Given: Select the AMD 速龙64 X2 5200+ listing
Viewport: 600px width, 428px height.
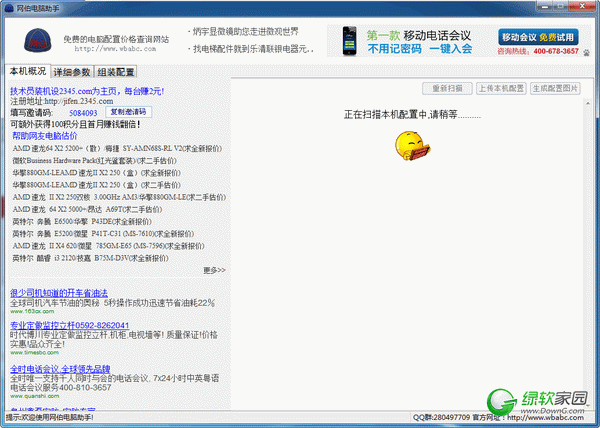Looking at the screenshot, I should tap(117, 148).
